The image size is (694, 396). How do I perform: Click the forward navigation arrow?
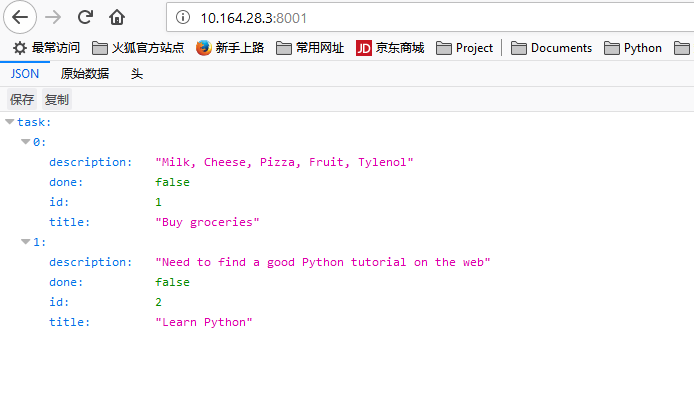tap(53, 17)
